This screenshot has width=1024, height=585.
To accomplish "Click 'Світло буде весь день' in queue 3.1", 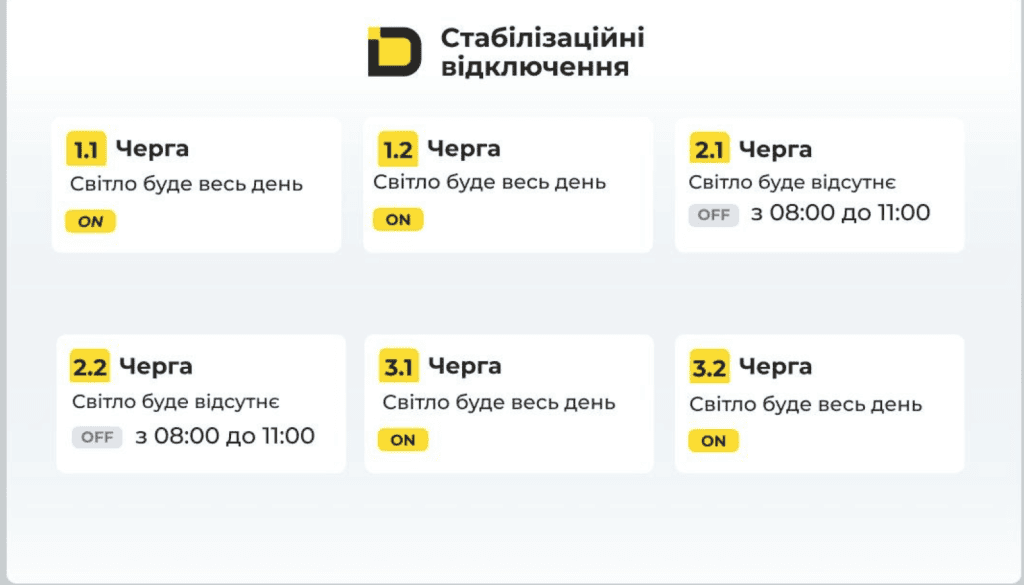I will point(499,402).
